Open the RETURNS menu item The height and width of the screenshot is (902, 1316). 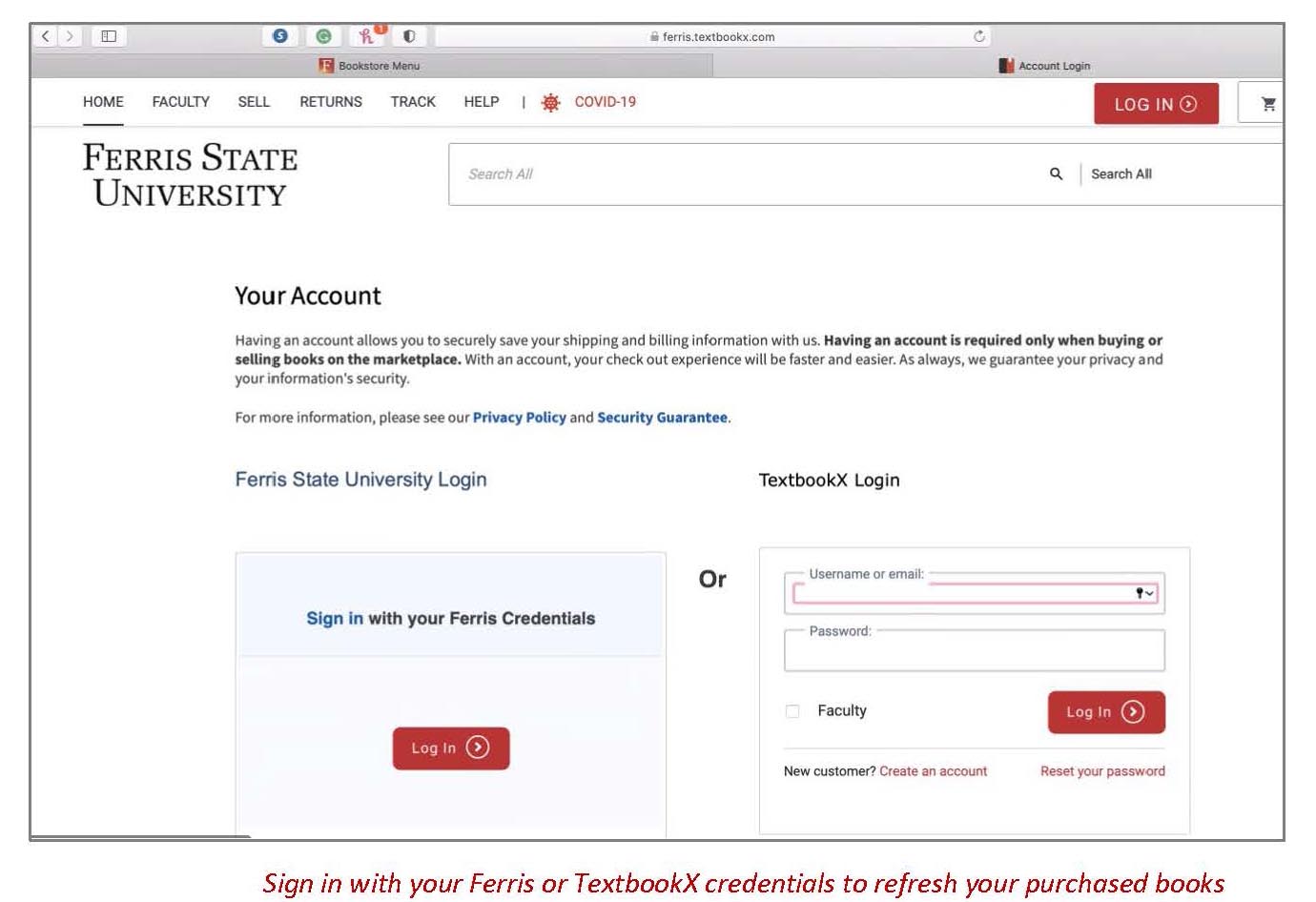[331, 102]
